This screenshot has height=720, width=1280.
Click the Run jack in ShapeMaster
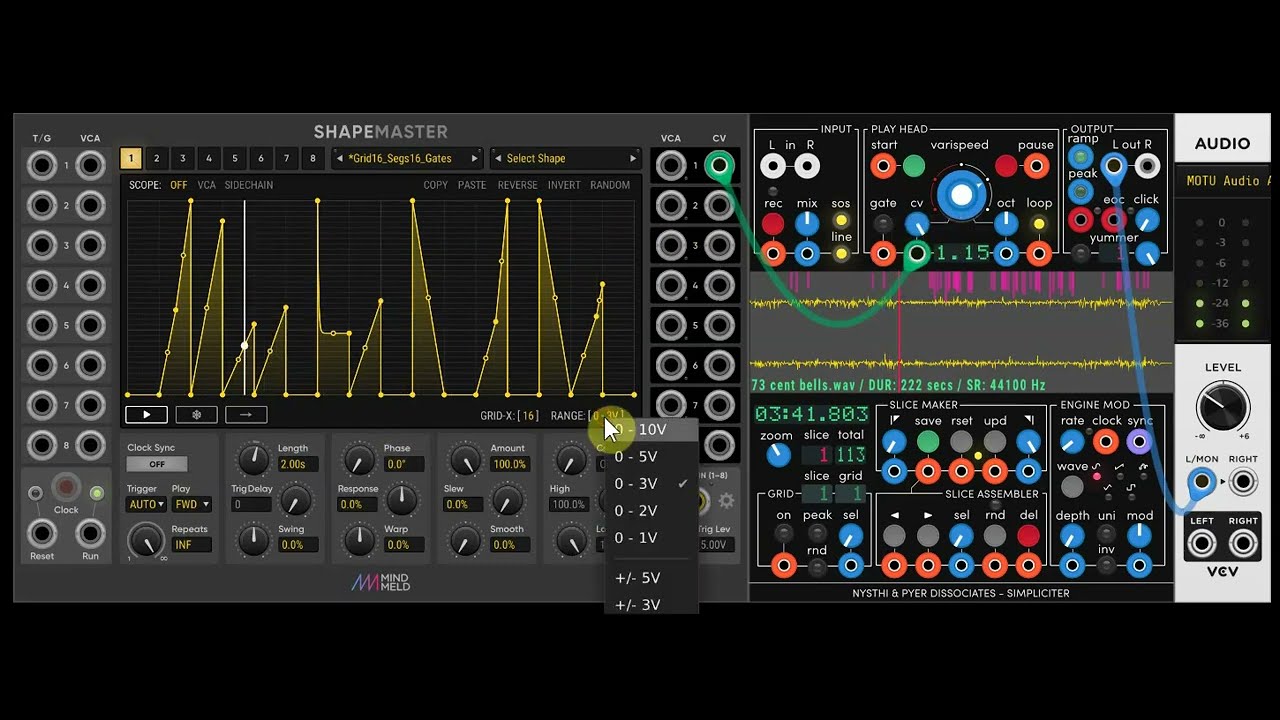tap(91, 533)
